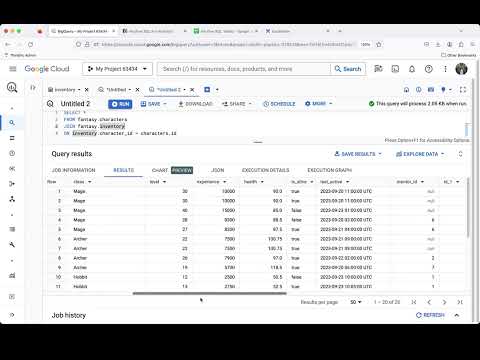Open the Results per page 50 selector
The image size is (480, 360).
coord(355,302)
